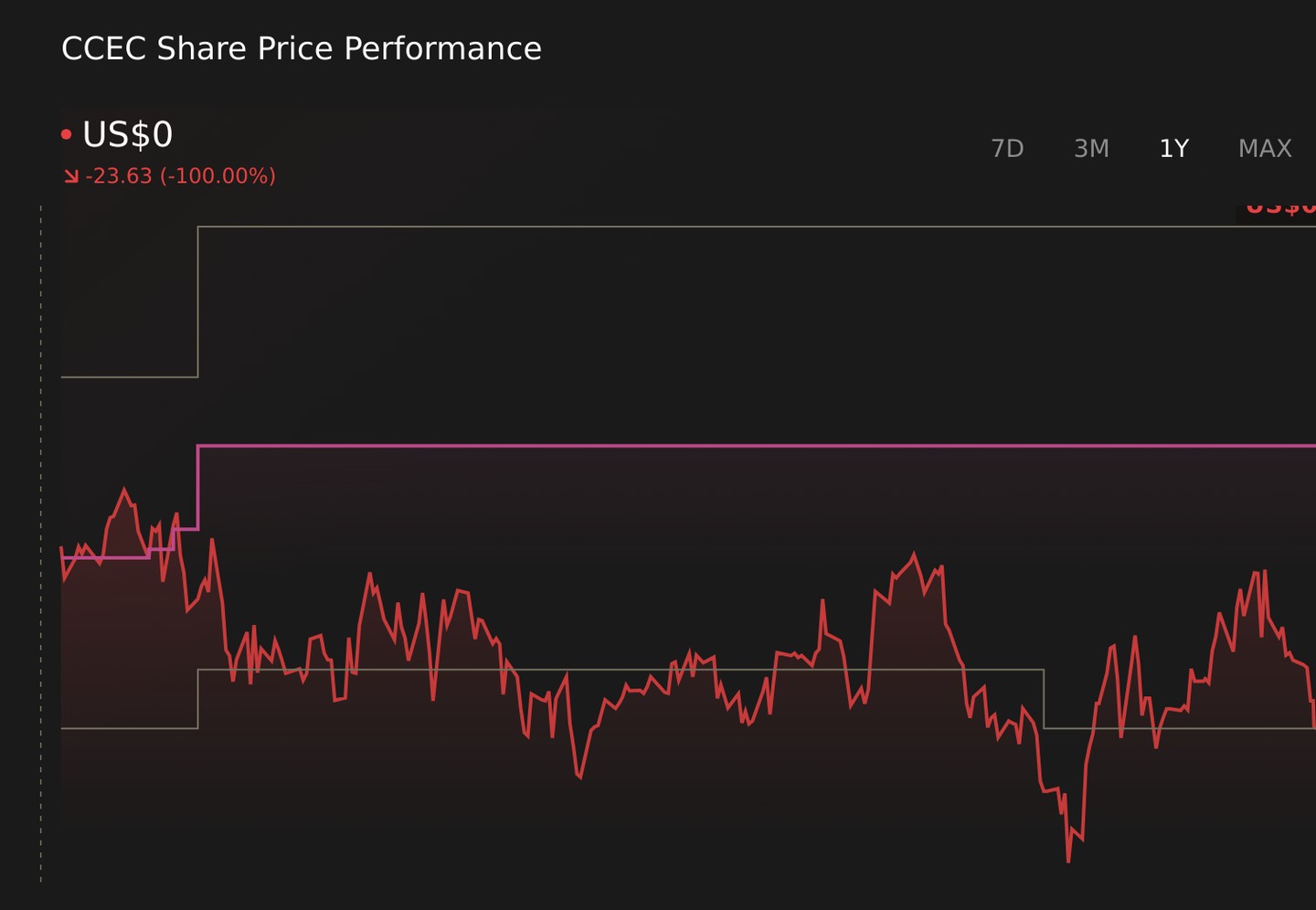1316x910 pixels.
Task: Click the upper gray horizontal range line
Action: click(757, 226)
